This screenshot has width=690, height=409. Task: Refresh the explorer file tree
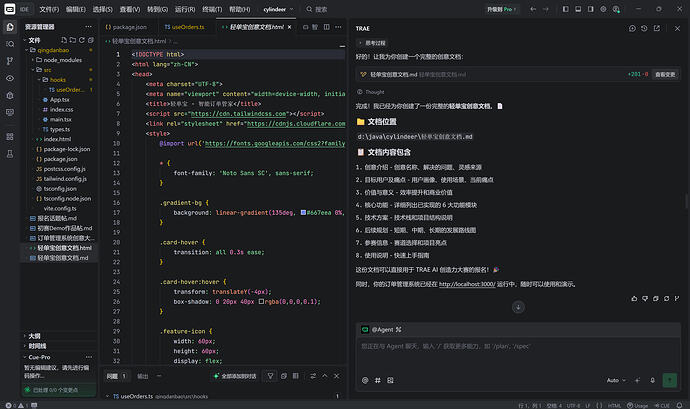(82, 40)
